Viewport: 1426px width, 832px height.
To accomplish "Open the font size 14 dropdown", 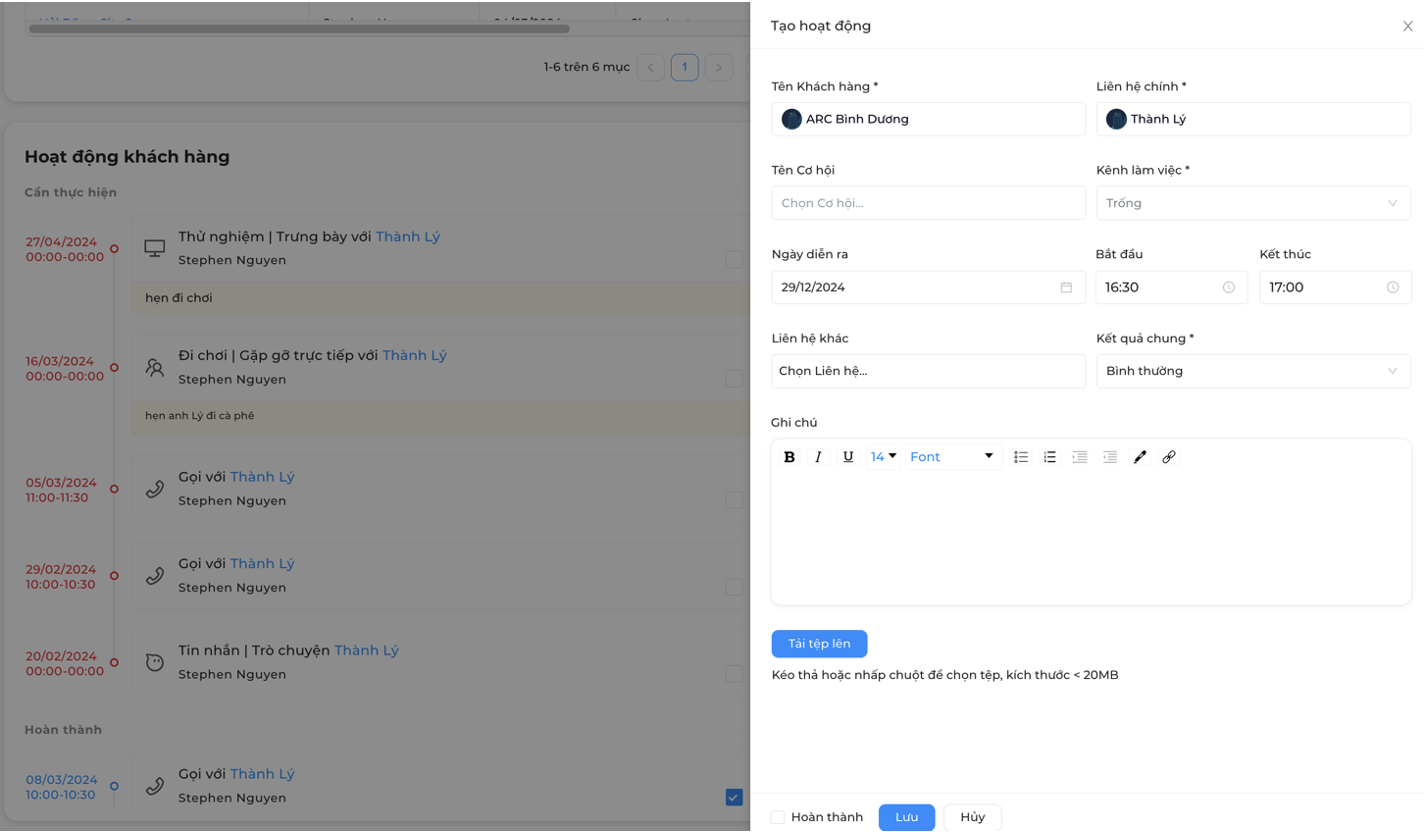I will click(883, 457).
